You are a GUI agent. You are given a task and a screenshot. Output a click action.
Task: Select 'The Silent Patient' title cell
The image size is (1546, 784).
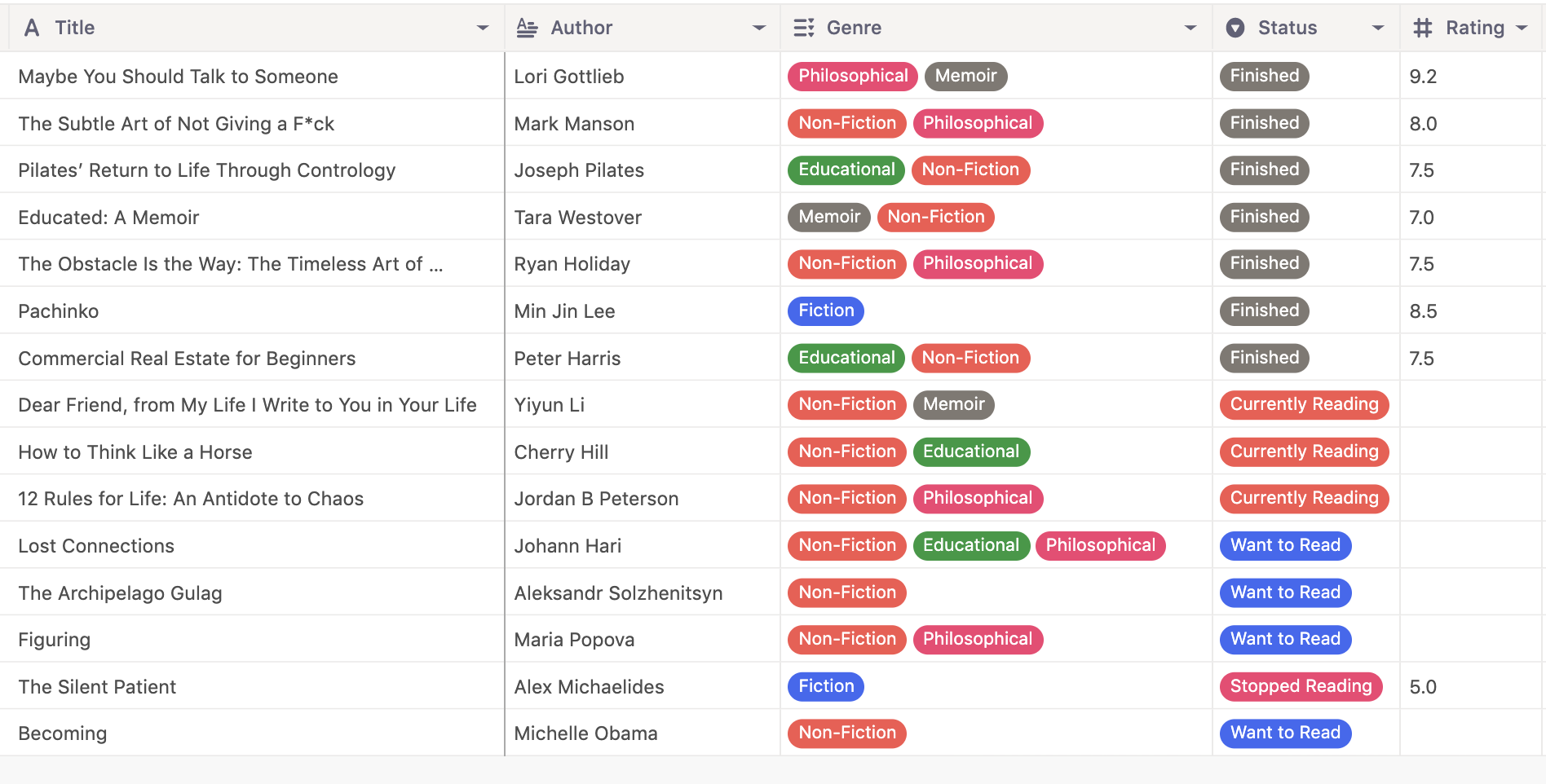pyautogui.click(x=252, y=686)
